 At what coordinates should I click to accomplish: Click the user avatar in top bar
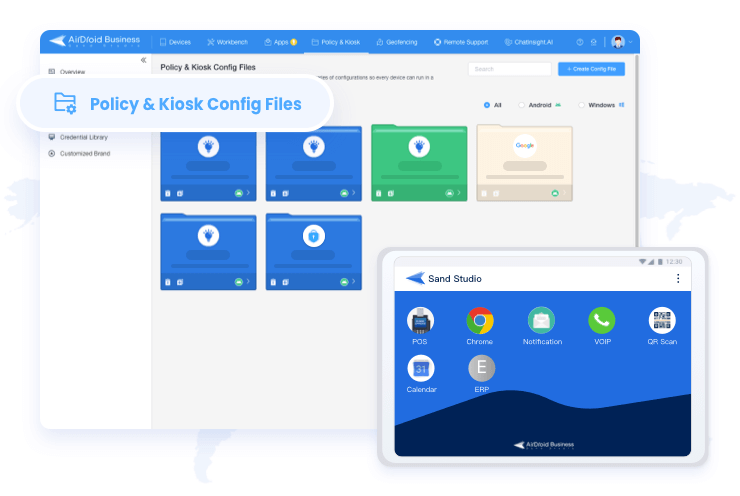pyautogui.click(x=618, y=42)
